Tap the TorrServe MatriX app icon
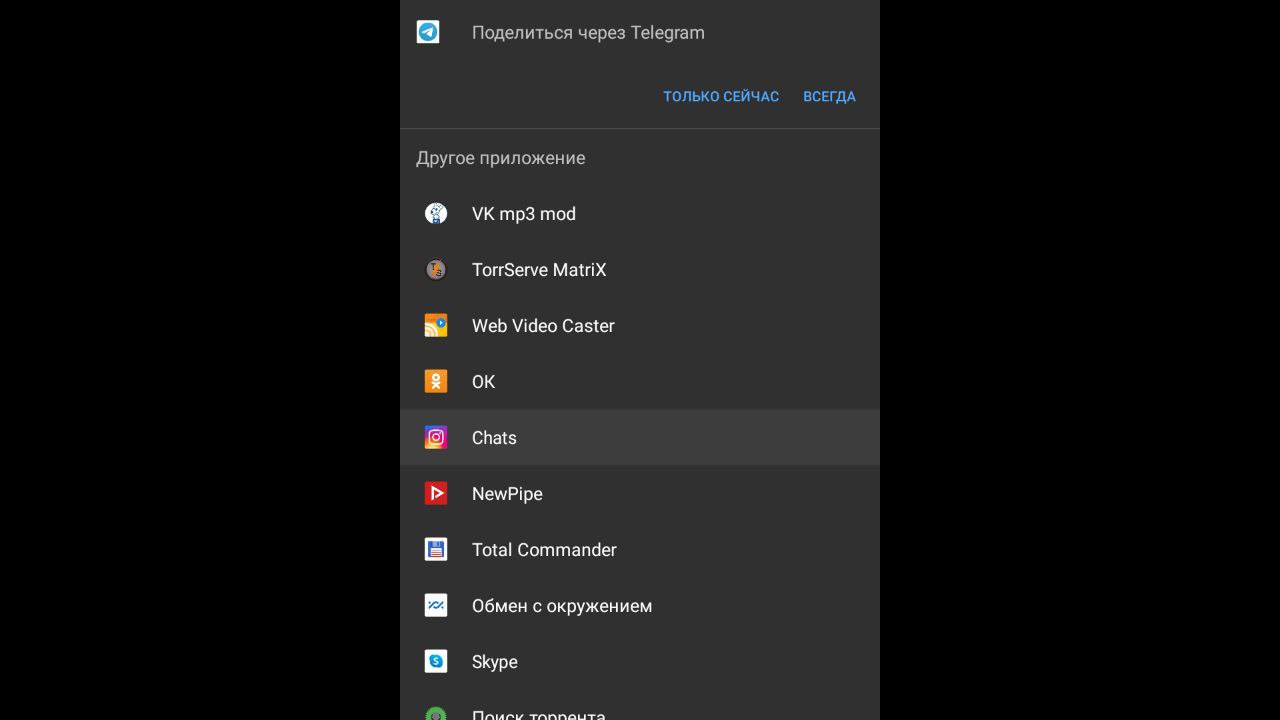 pos(436,269)
